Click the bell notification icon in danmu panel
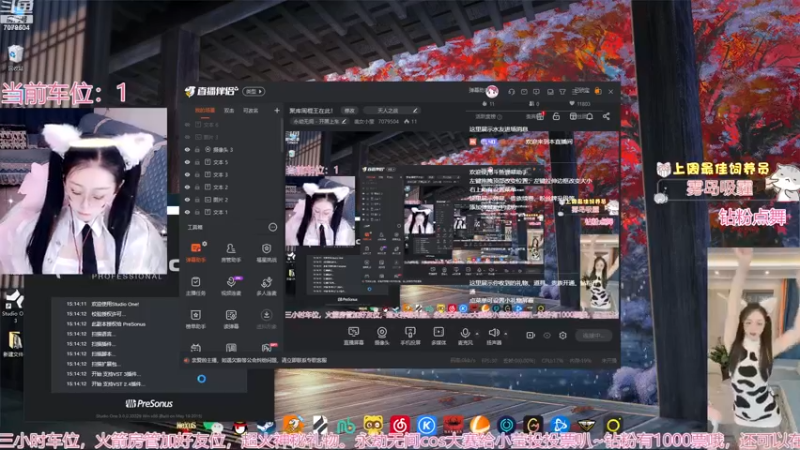The width and height of the screenshot is (800, 450). coord(589,116)
